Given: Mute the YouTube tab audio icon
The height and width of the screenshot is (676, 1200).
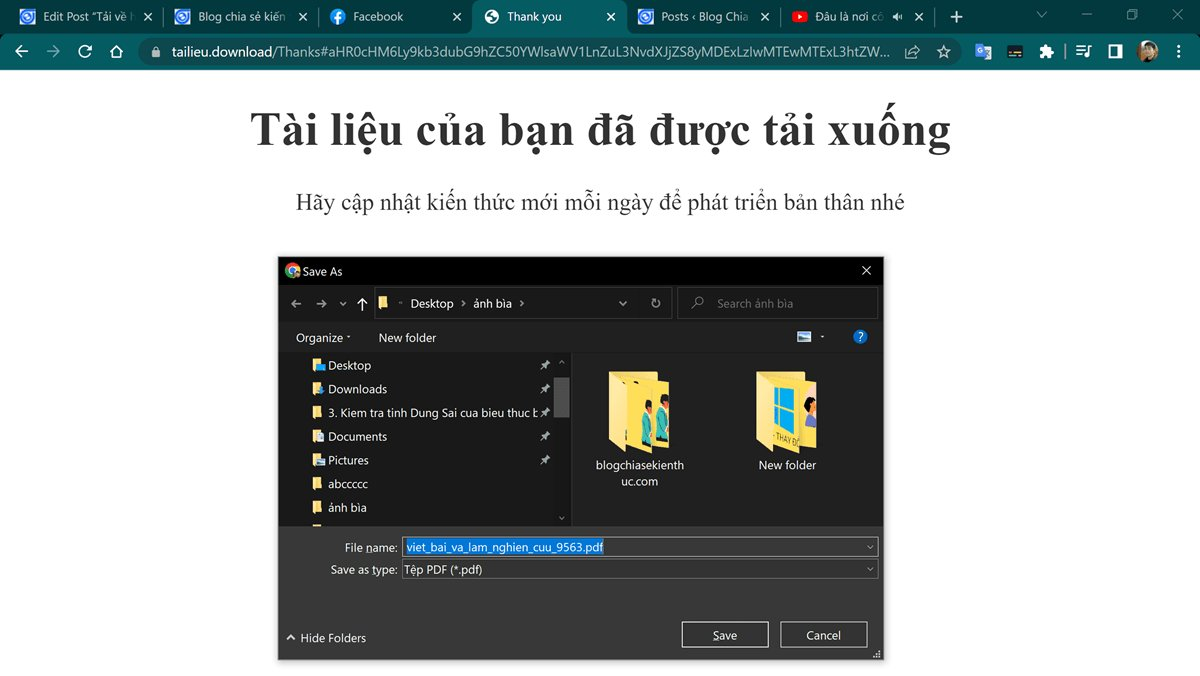Looking at the screenshot, I should 898,17.
